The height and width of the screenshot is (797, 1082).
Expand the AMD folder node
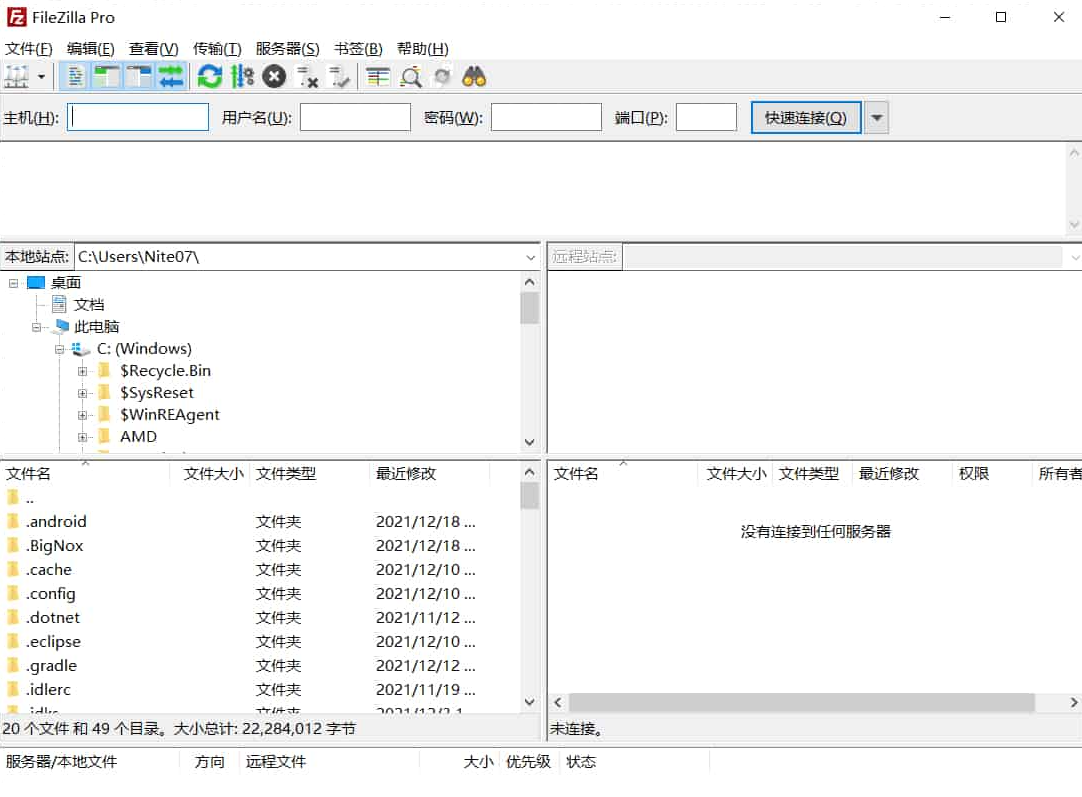pos(82,437)
